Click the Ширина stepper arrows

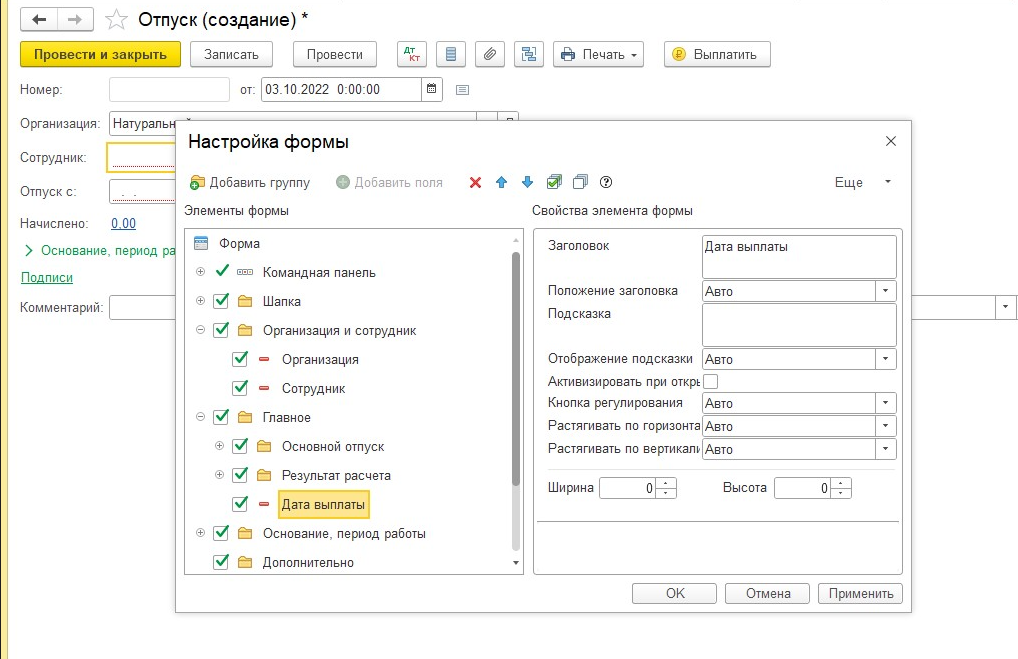click(x=666, y=488)
